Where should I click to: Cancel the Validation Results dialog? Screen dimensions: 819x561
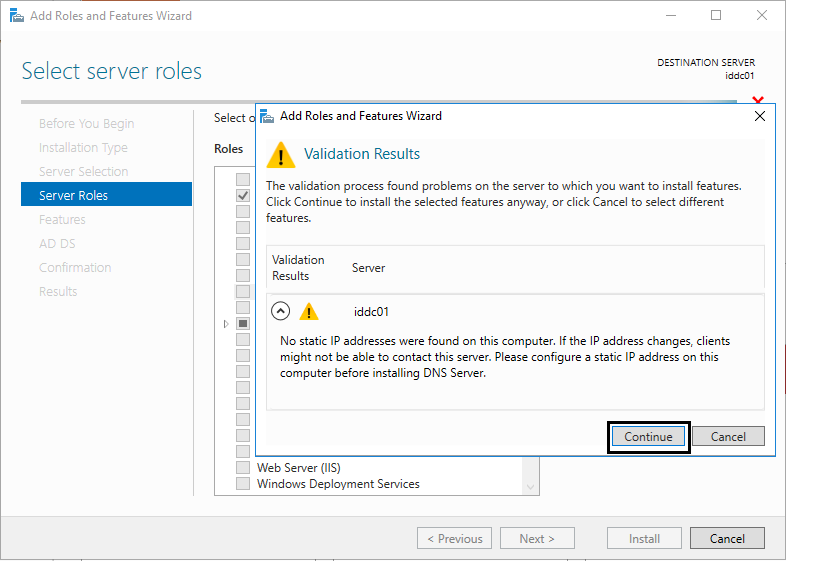(x=728, y=437)
